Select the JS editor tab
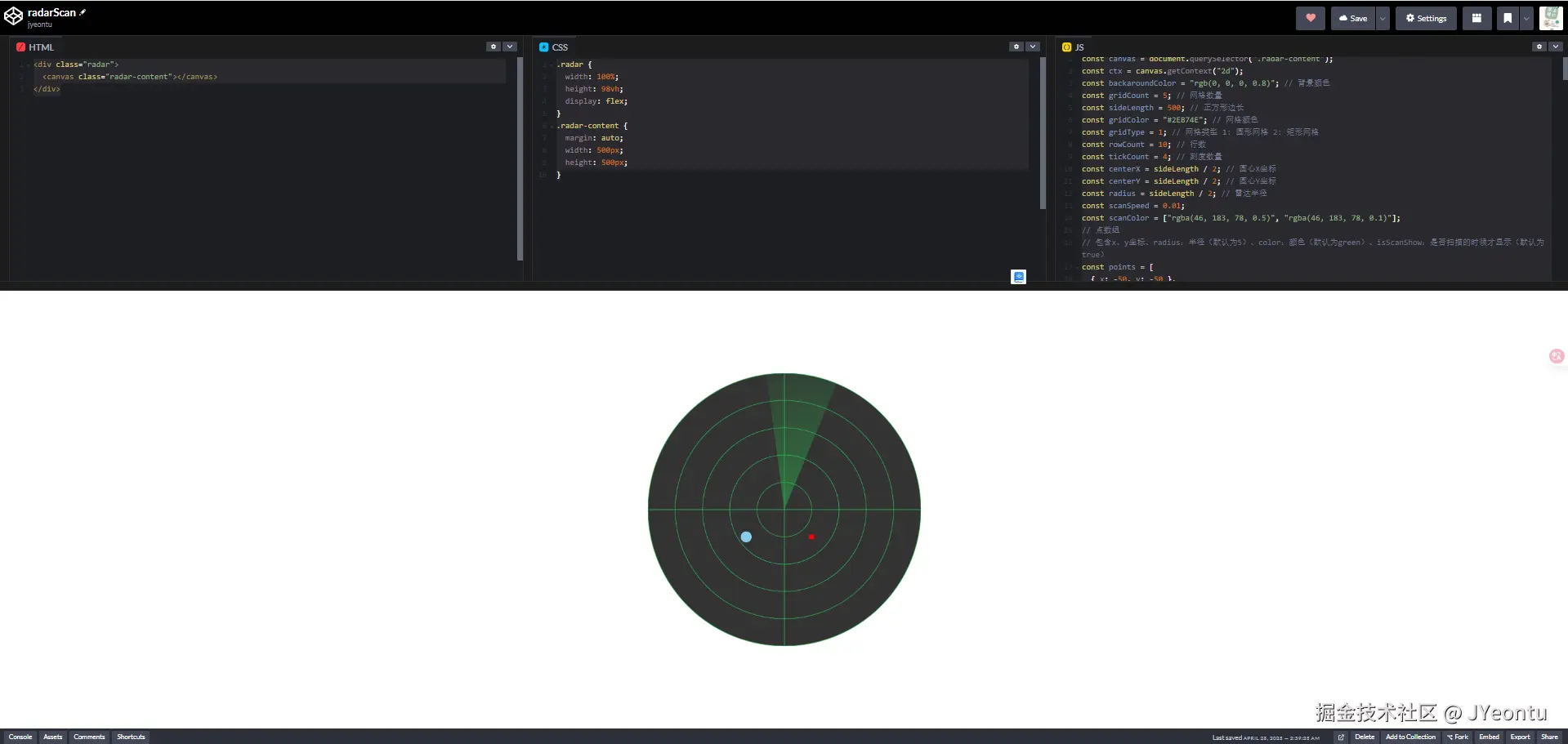This screenshot has width=1568, height=744. pyautogui.click(x=1073, y=47)
